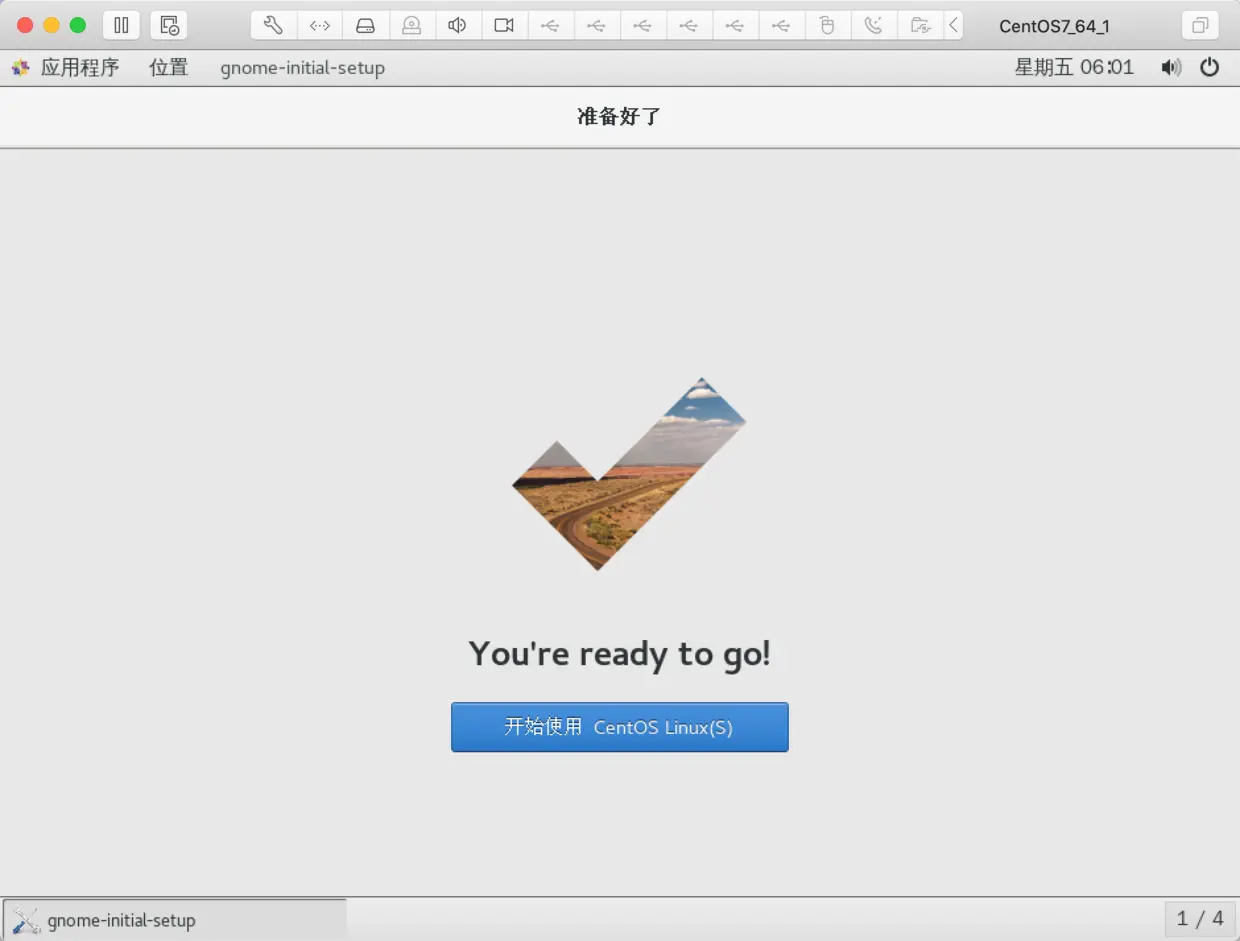Click the network adapter icon
Image resolution: width=1240 pixels, height=941 pixels.
[319, 25]
